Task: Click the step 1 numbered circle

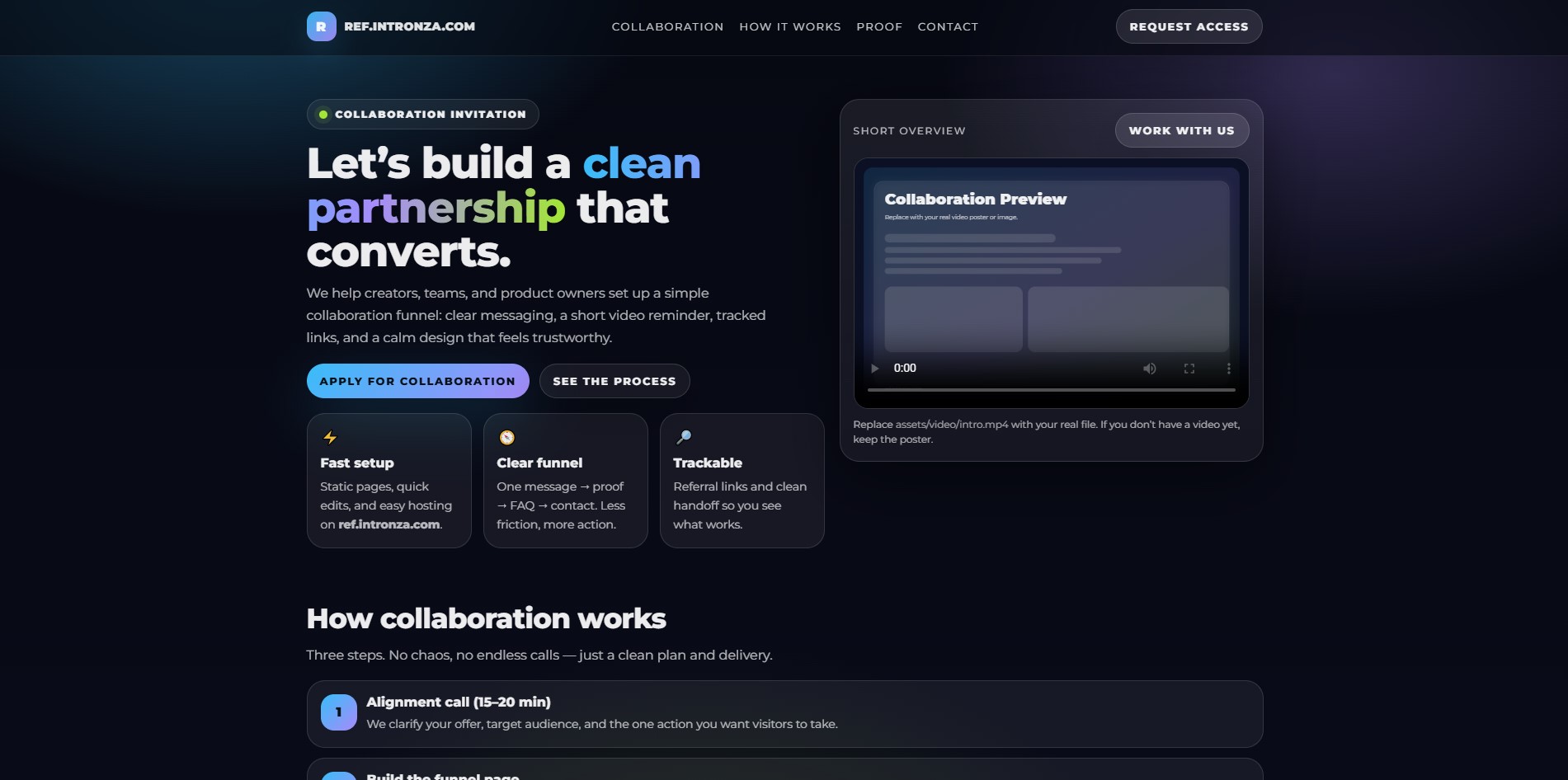Action: pos(337,711)
